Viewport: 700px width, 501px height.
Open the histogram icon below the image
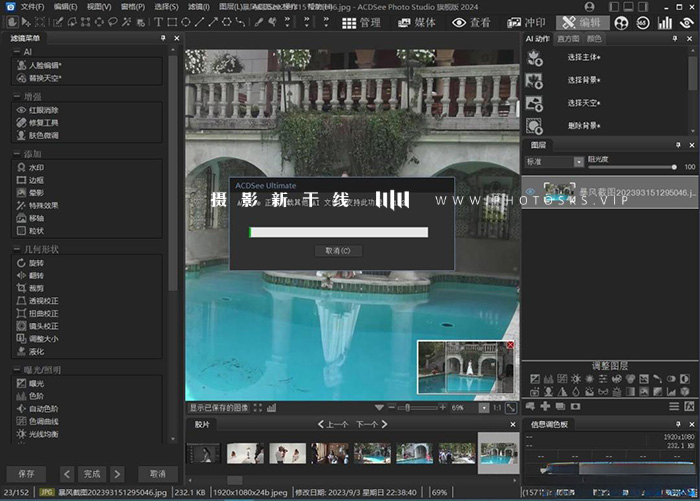[x=271, y=408]
